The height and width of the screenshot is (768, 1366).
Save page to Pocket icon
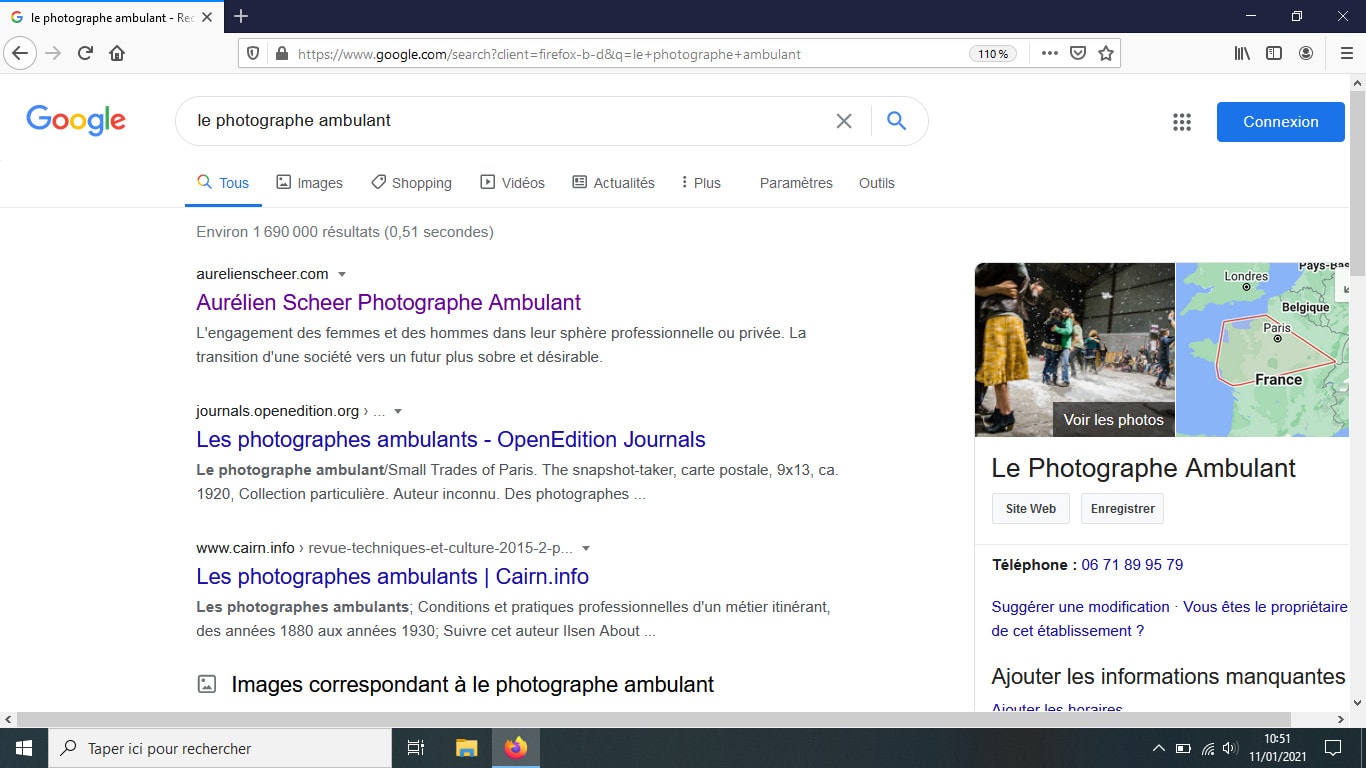click(x=1078, y=53)
